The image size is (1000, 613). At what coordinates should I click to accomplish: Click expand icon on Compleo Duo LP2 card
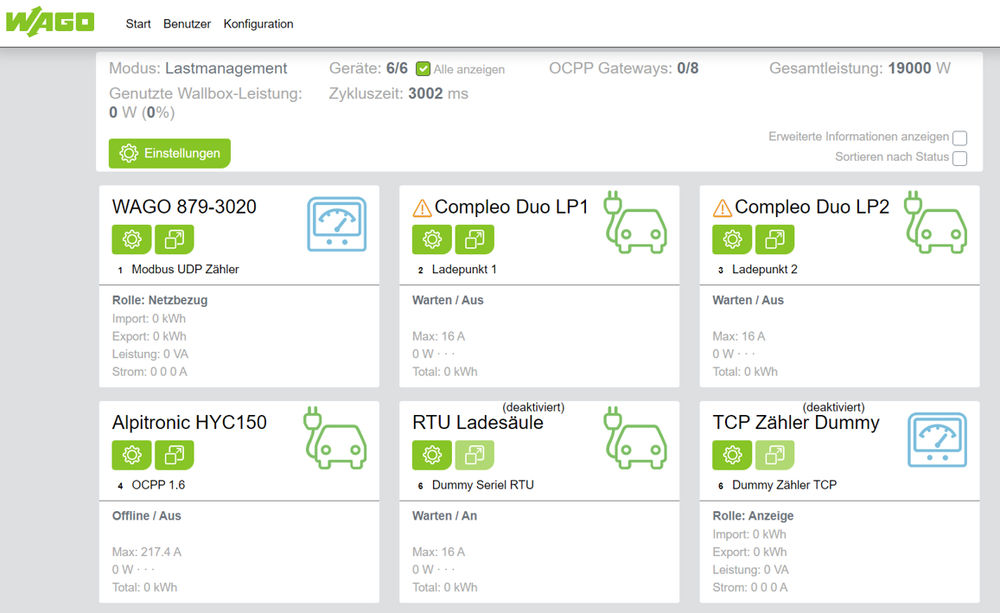point(775,239)
